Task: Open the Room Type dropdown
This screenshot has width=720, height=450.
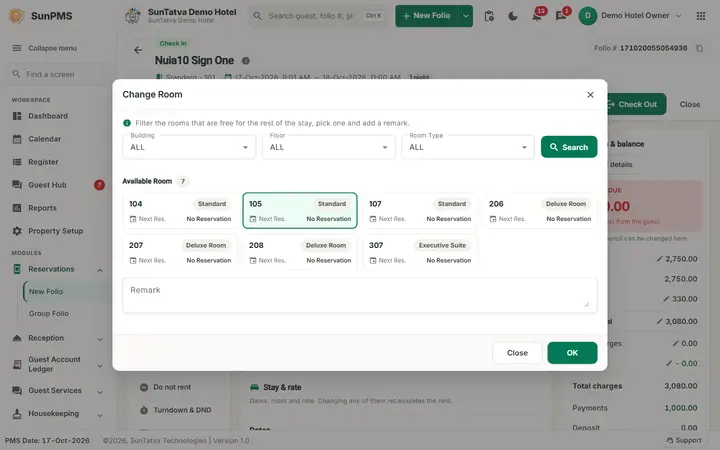Action: 468,147
